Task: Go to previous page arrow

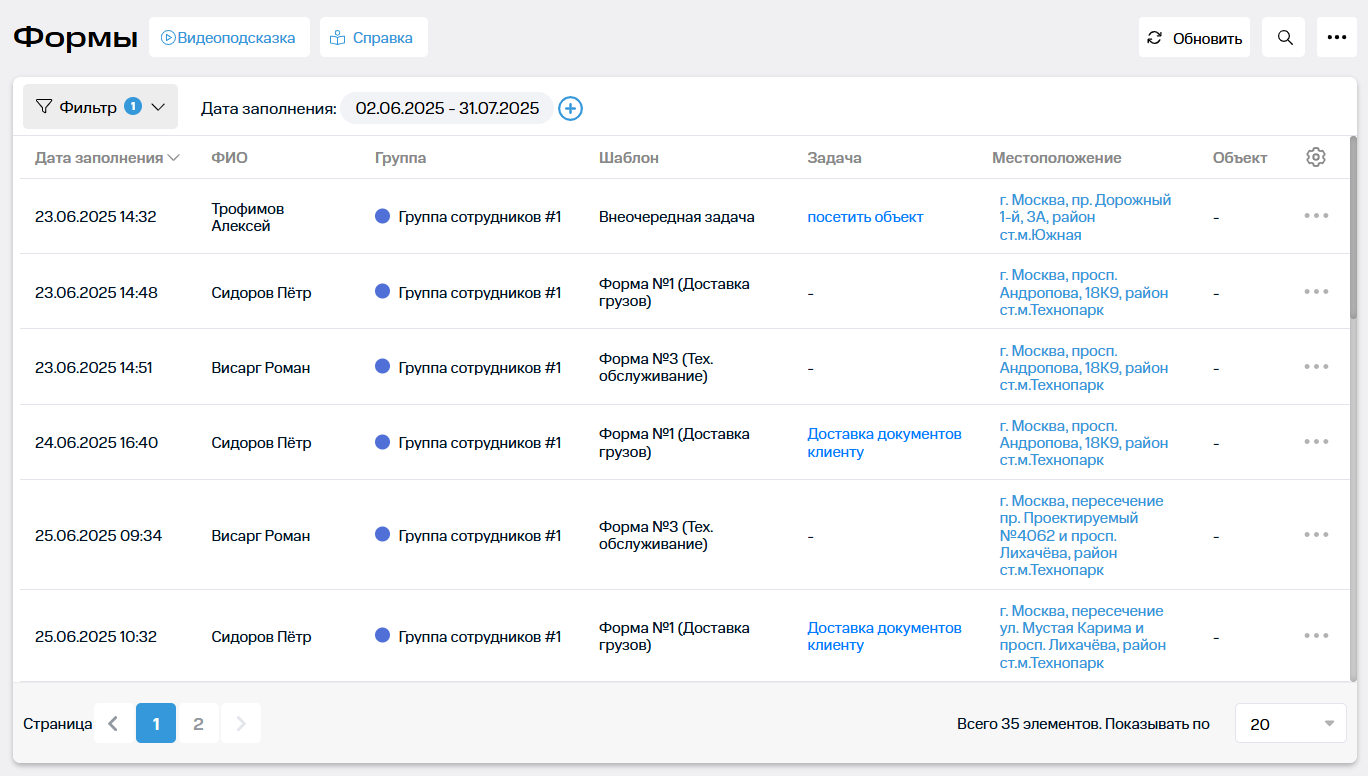Action: (x=113, y=723)
